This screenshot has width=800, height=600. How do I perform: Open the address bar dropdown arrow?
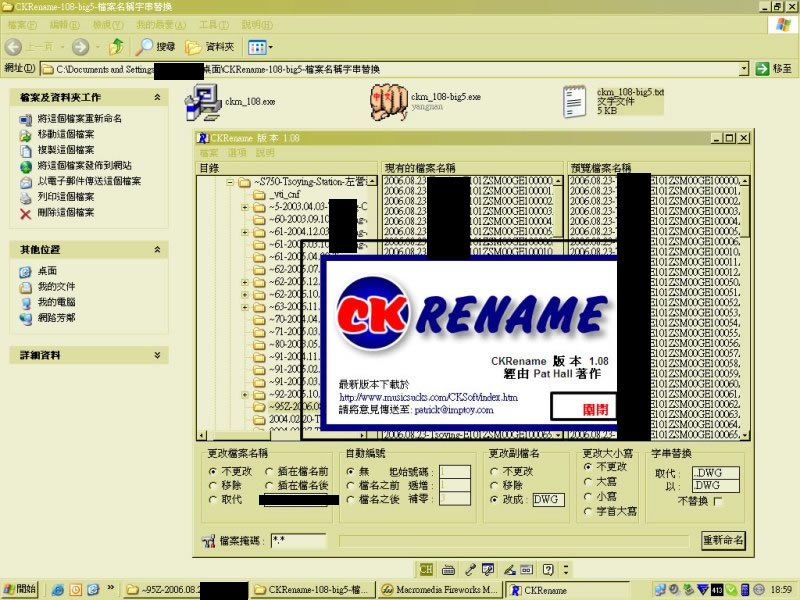(x=744, y=69)
